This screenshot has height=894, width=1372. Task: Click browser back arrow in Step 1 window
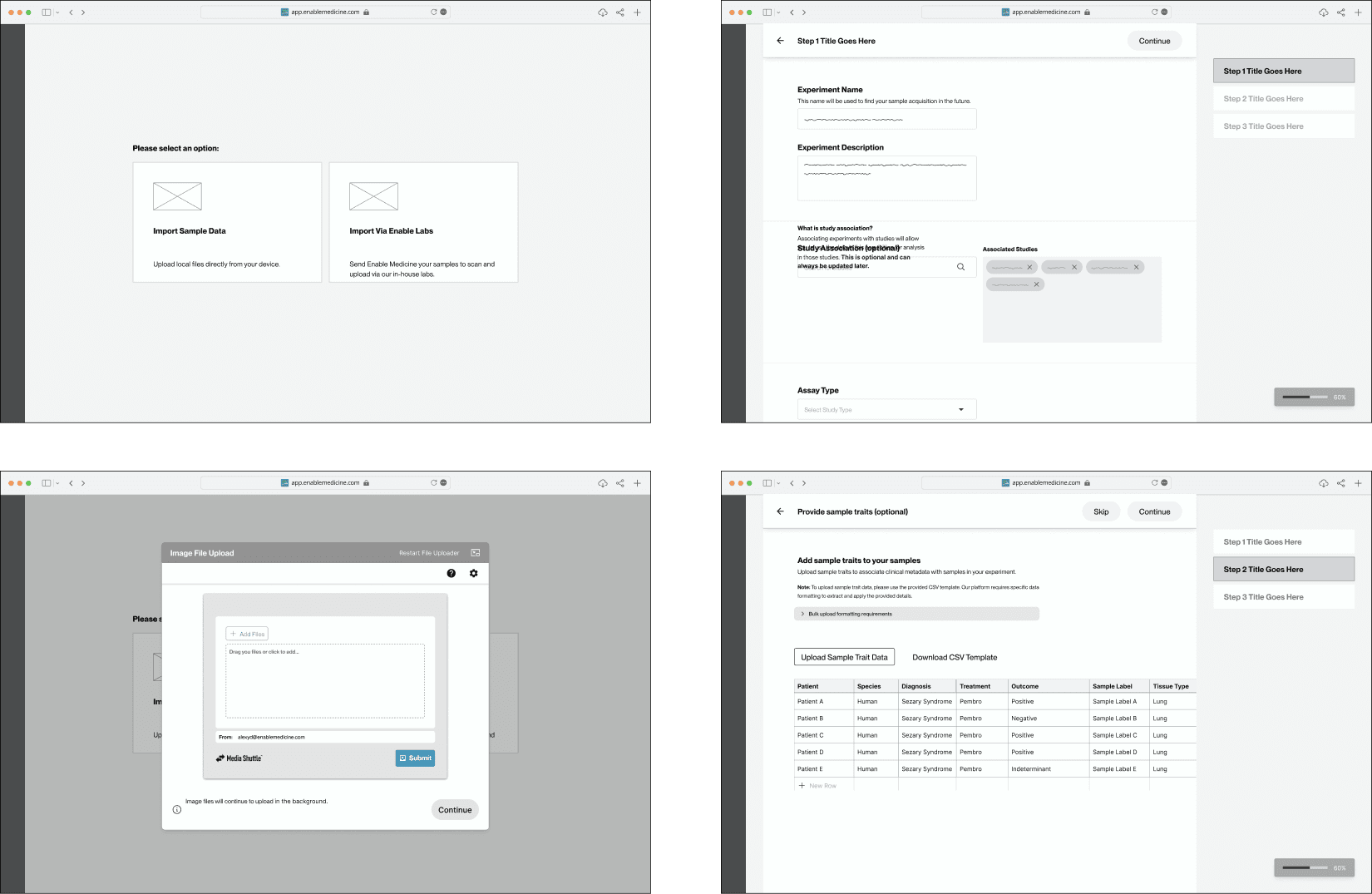(x=792, y=12)
